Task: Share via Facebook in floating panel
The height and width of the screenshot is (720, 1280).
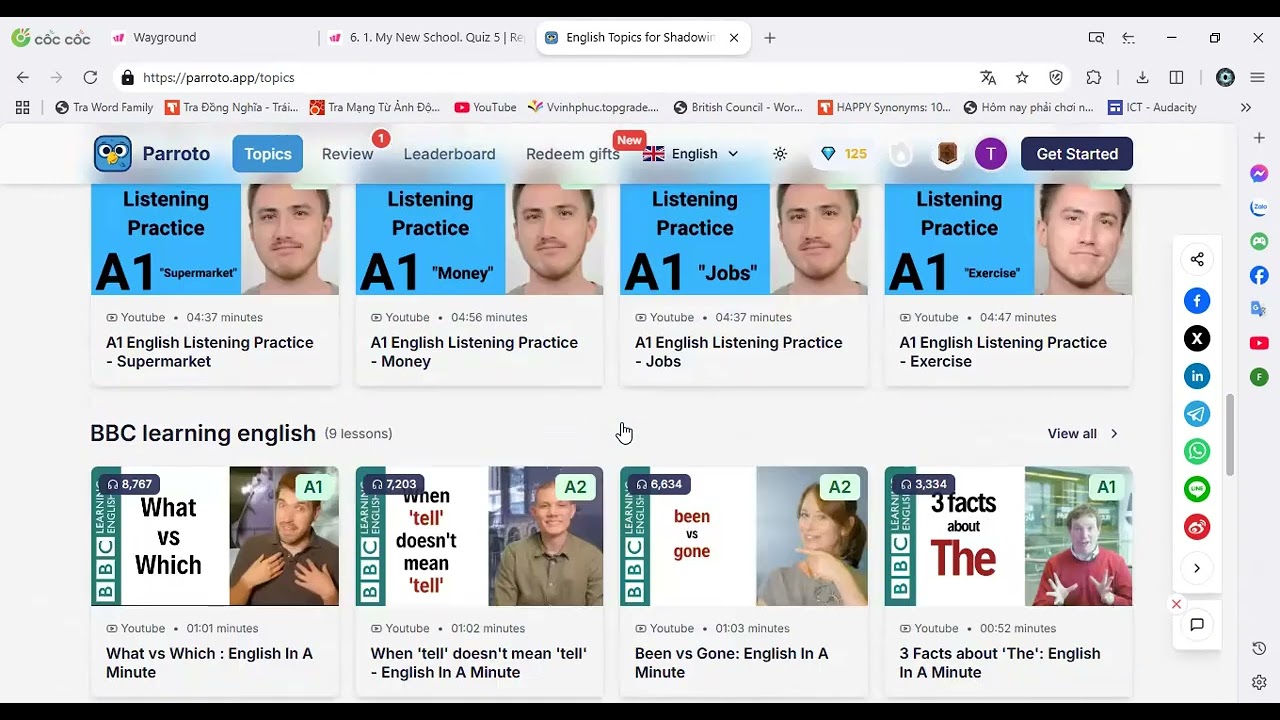Action: [1197, 301]
